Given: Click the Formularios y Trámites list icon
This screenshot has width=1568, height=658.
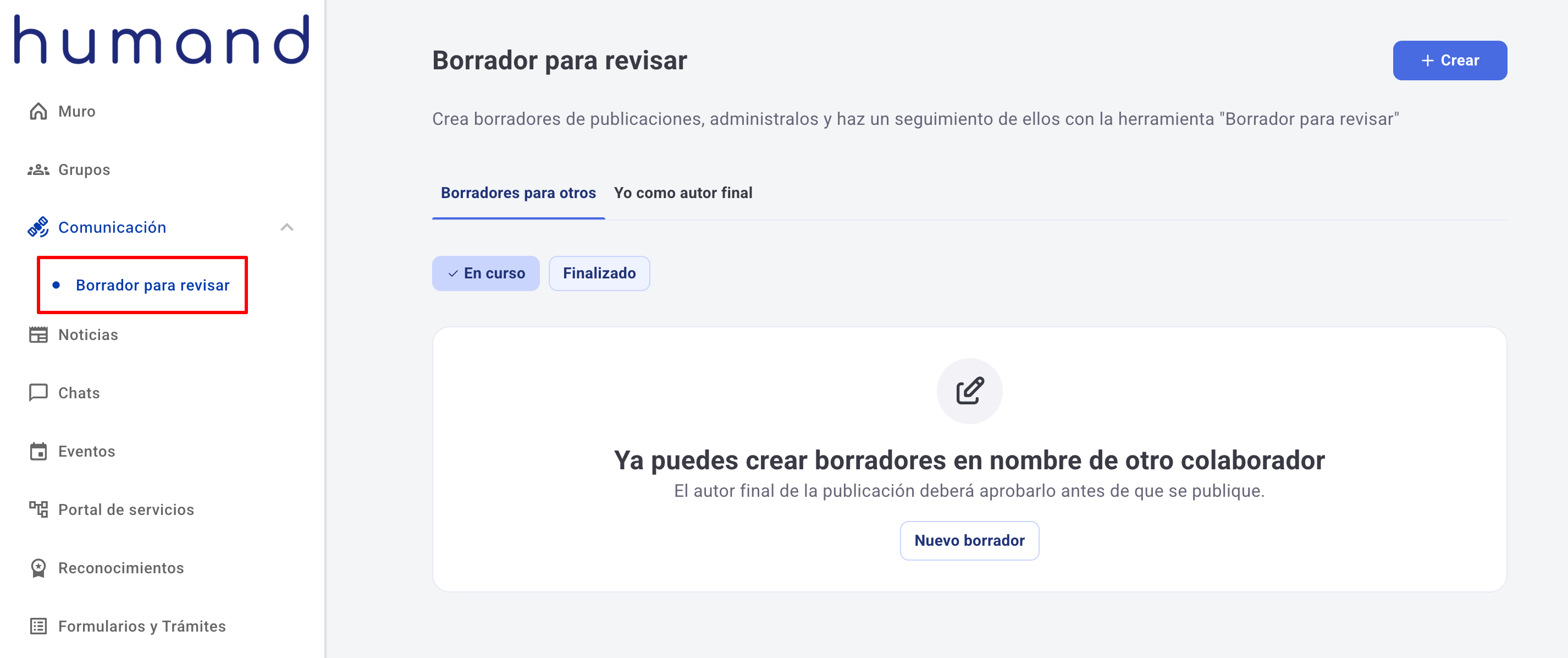Looking at the screenshot, I should point(38,626).
